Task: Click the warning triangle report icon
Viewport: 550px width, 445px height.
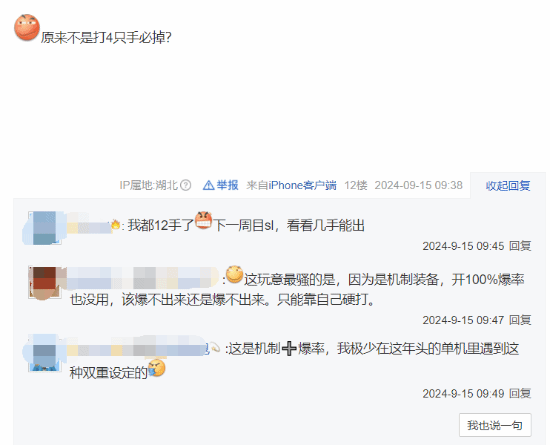Action: pos(208,185)
